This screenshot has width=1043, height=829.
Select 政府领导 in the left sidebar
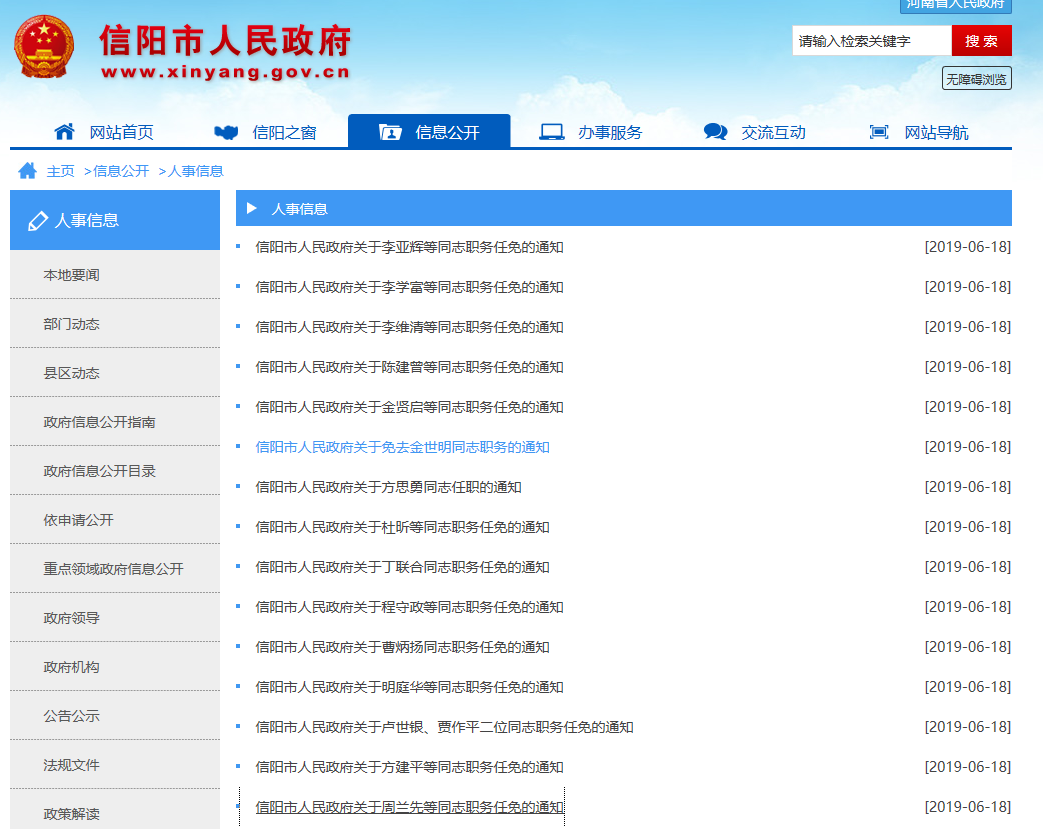pos(72,618)
